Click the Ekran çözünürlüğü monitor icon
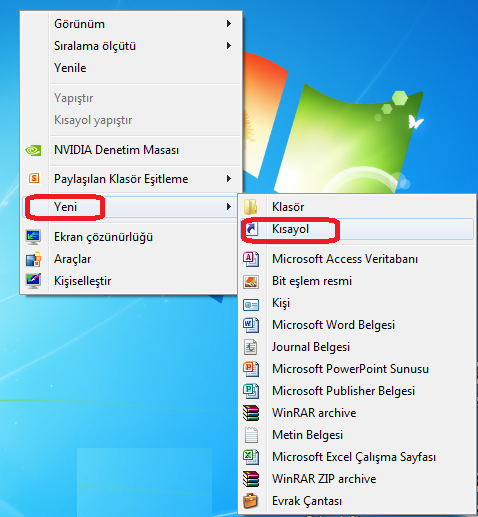Image resolution: width=478 pixels, height=517 pixels. [x=33, y=237]
